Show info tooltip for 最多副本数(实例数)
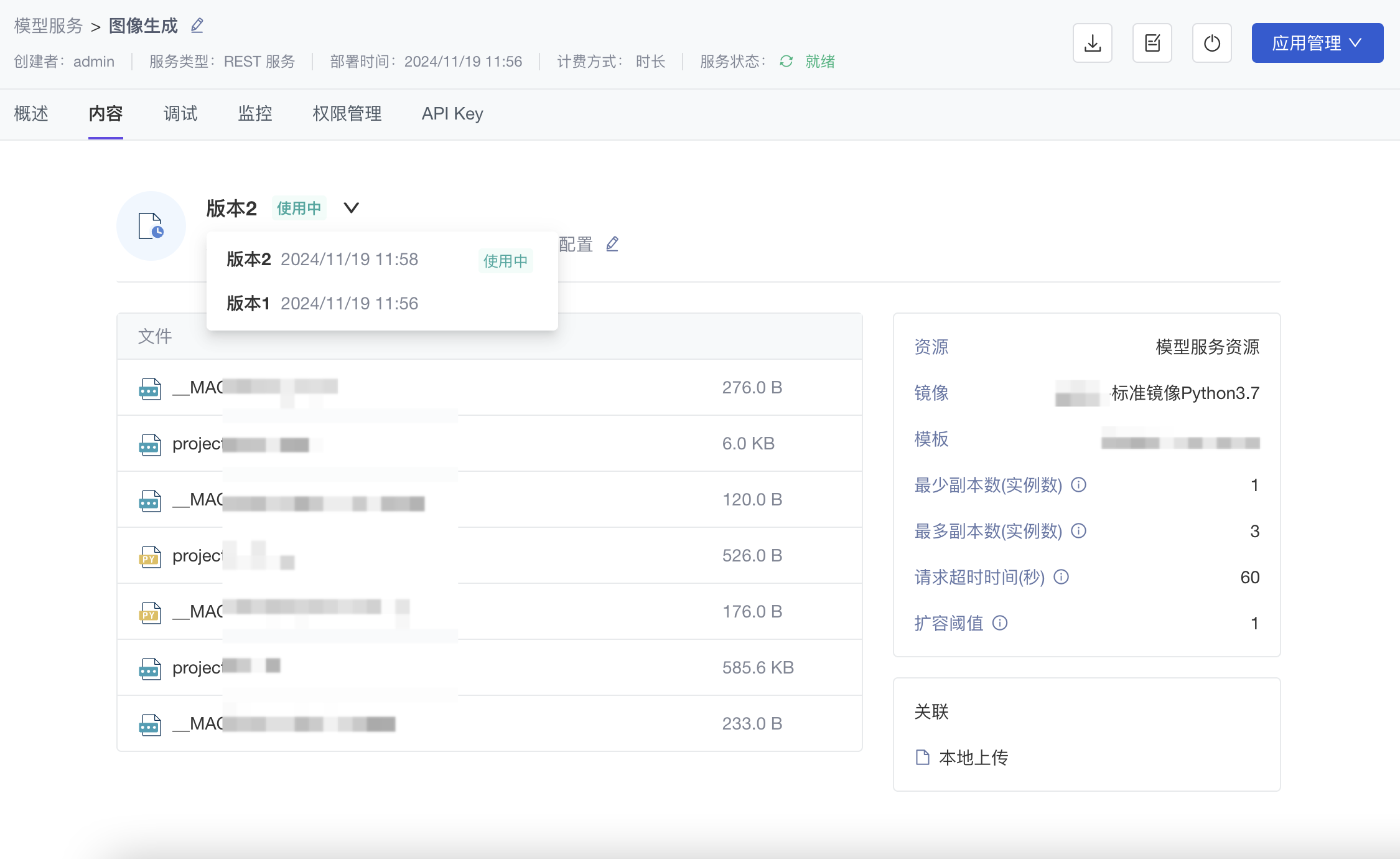The image size is (1400, 859). tap(1079, 530)
